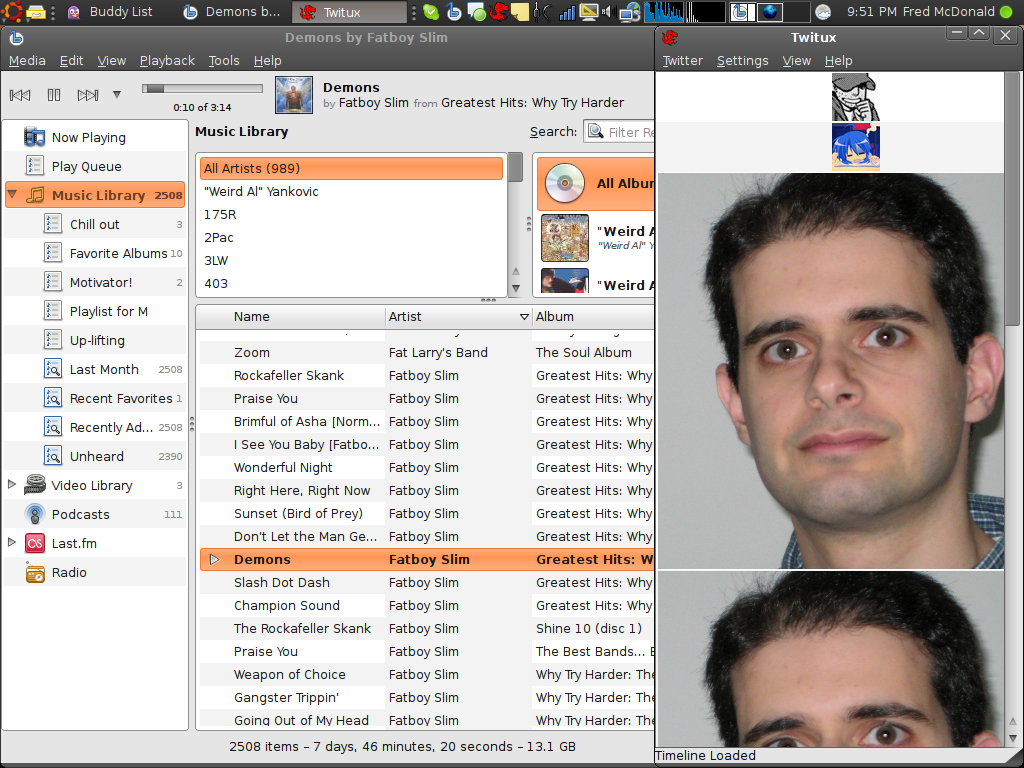The height and width of the screenshot is (768, 1024).
Task: Open Fred McDonald user menu
Action: tap(949, 12)
